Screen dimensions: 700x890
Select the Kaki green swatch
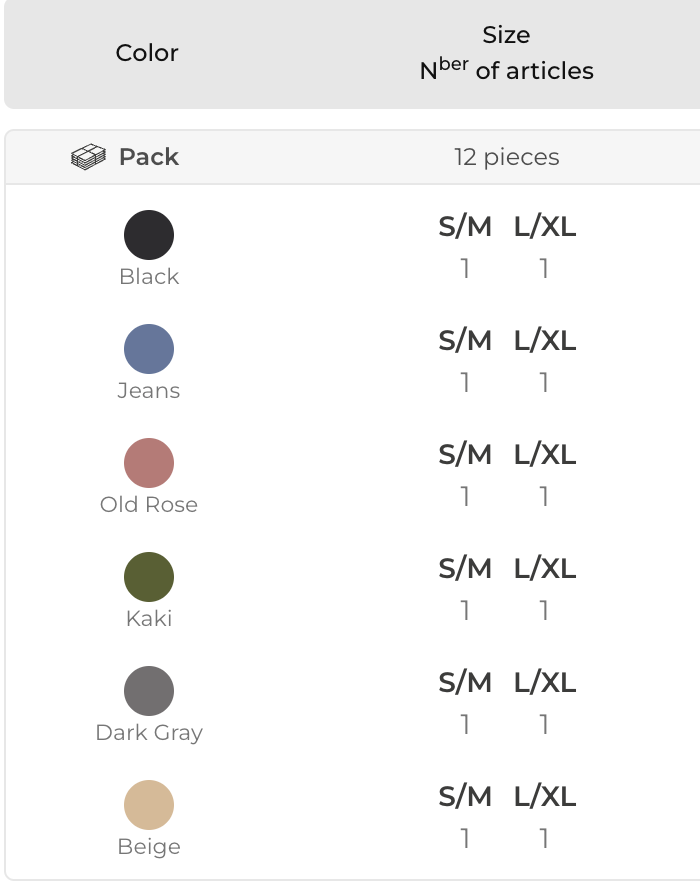(149, 578)
